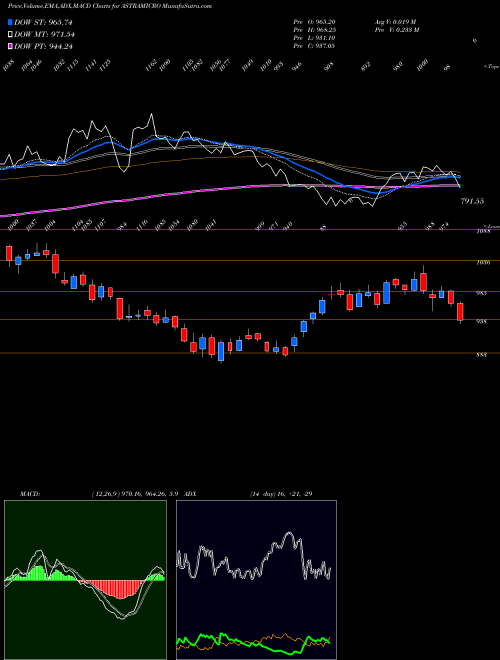Click the 883 price level label

tap(482, 355)
